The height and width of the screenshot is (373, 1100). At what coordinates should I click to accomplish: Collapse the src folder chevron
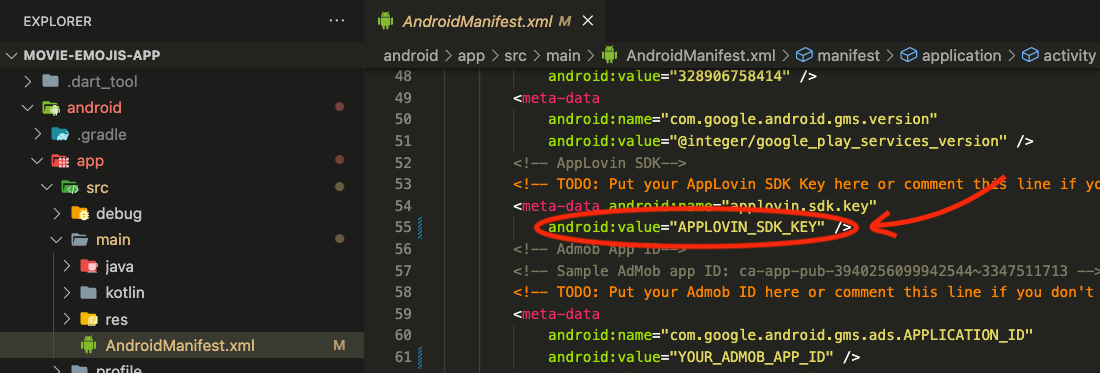click(x=48, y=187)
